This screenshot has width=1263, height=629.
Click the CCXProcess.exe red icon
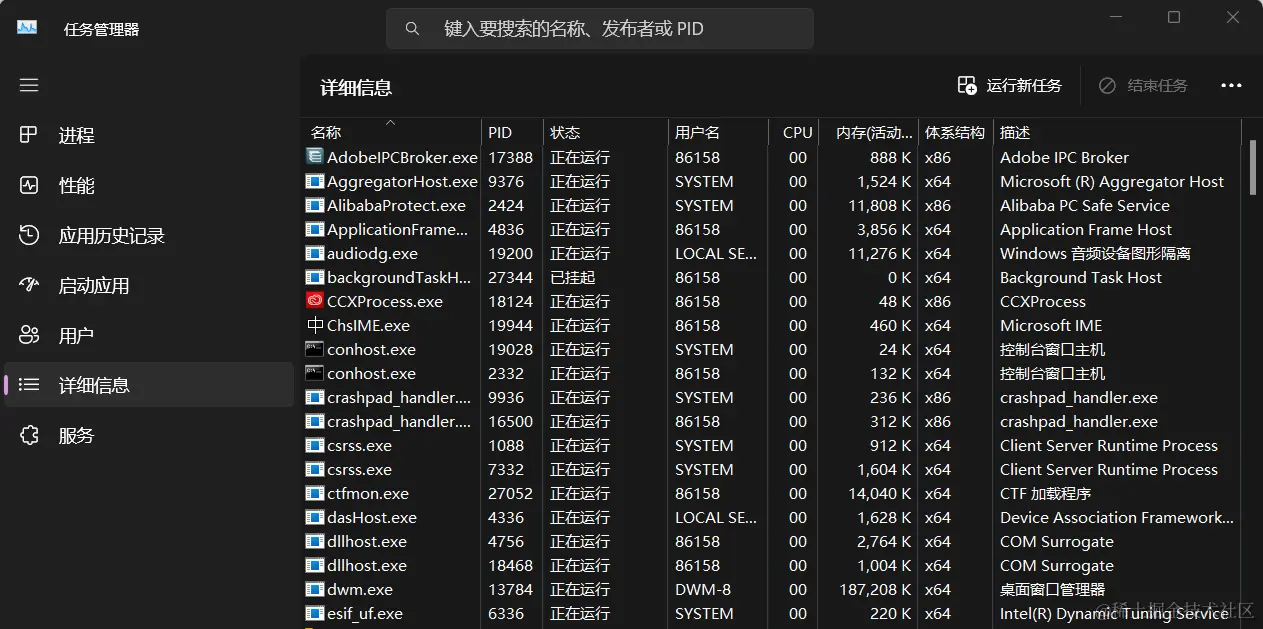click(315, 301)
